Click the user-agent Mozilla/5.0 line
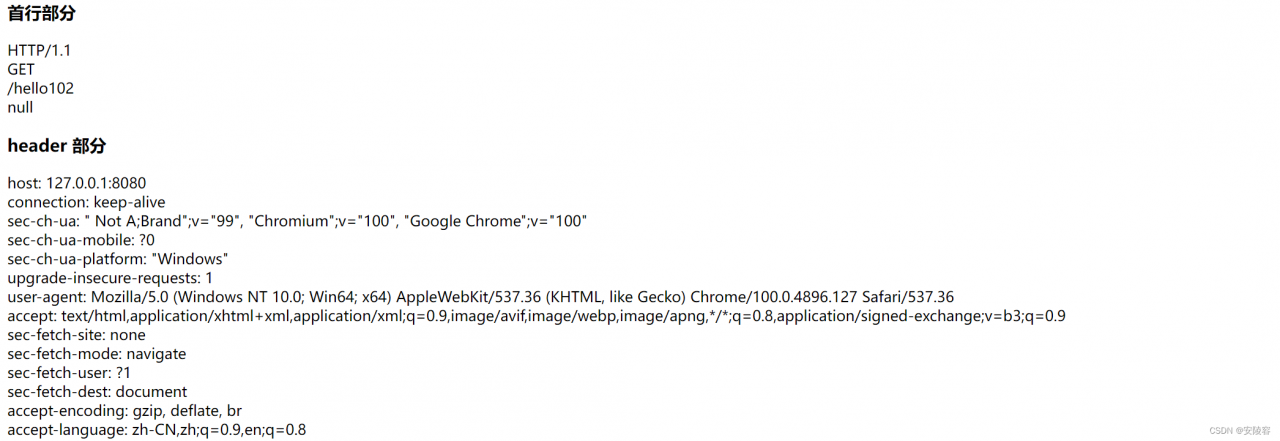The height and width of the screenshot is (441, 1280). tap(481, 297)
